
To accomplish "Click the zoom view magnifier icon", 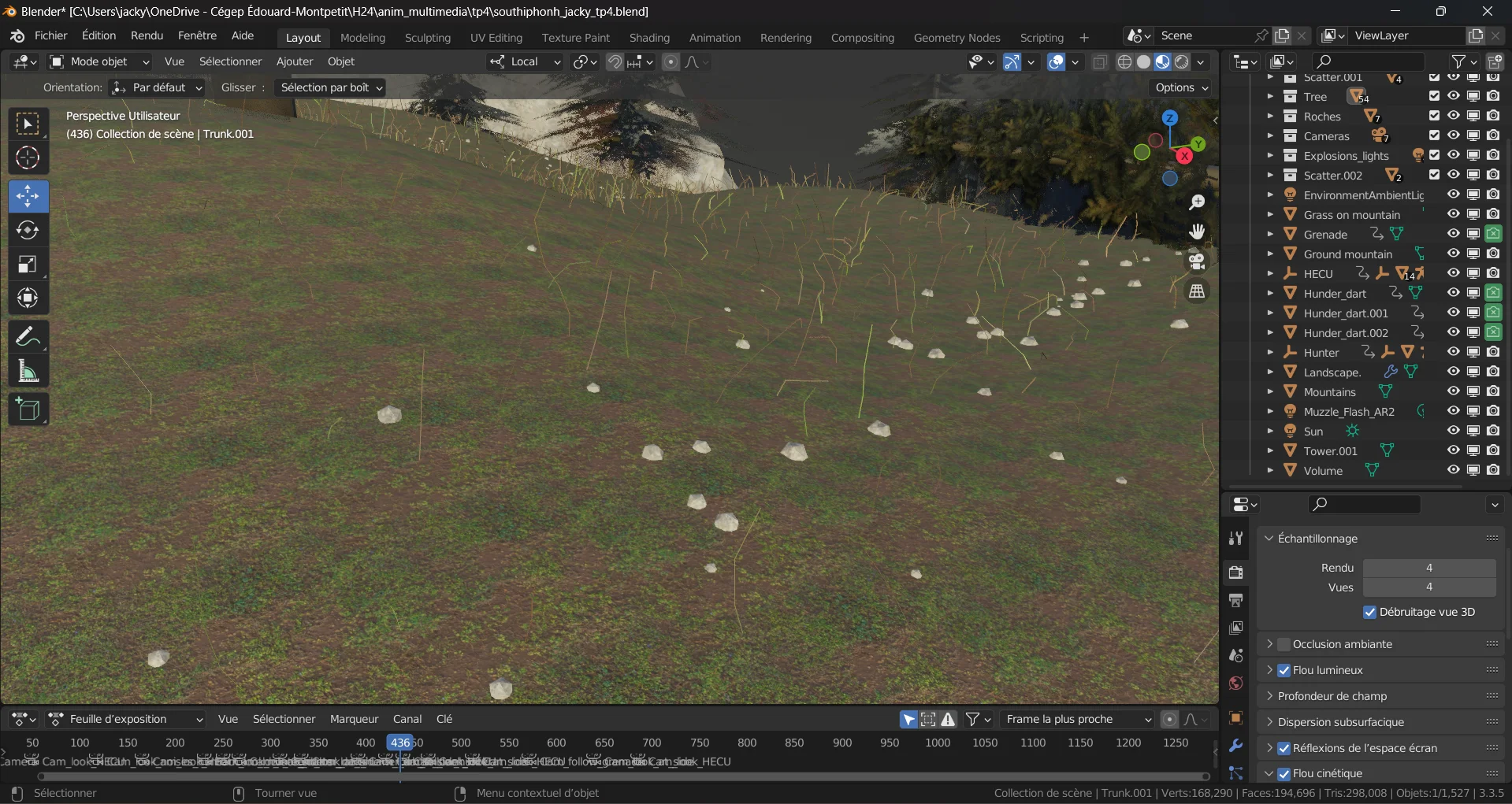I will (x=1197, y=202).
